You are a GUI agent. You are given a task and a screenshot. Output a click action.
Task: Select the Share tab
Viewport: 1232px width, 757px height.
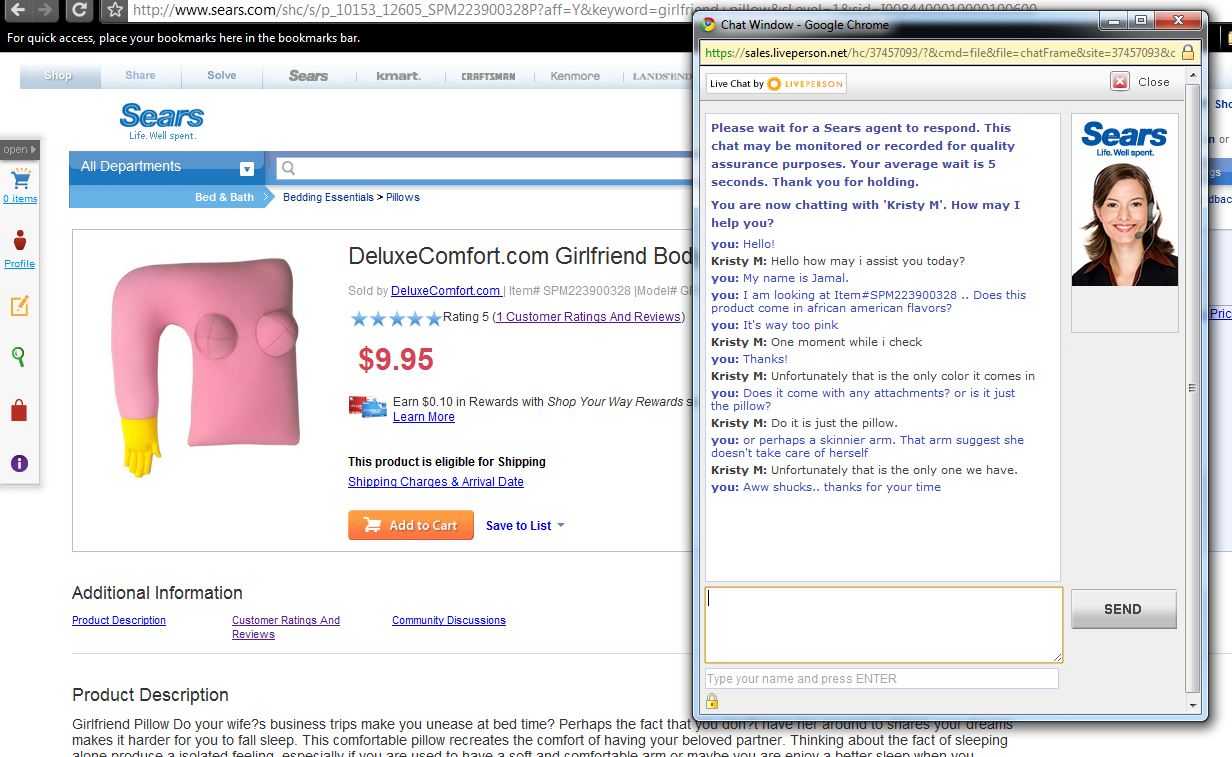pos(140,76)
